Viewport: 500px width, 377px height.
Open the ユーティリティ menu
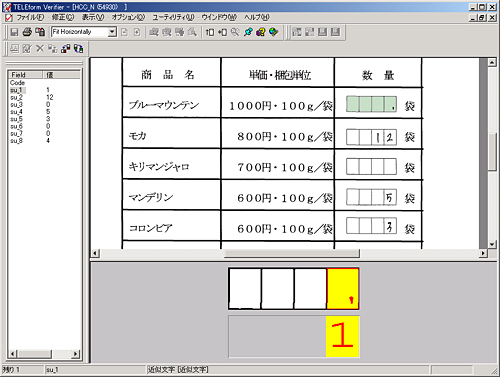tap(173, 17)
